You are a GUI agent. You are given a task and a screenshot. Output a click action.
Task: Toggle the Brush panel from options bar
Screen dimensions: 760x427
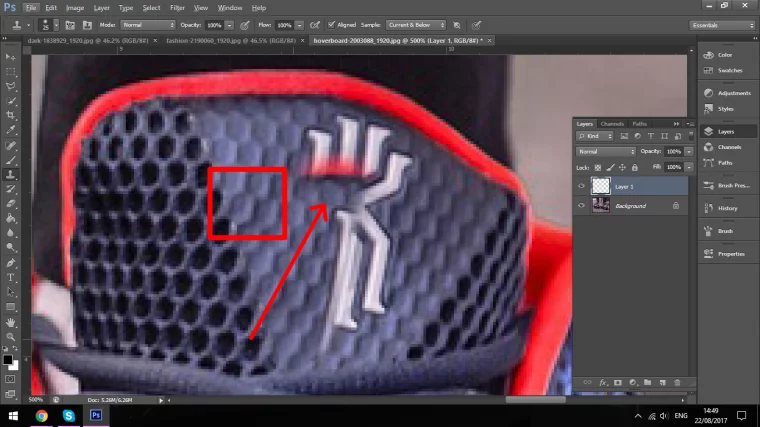[x=70, y=25]
